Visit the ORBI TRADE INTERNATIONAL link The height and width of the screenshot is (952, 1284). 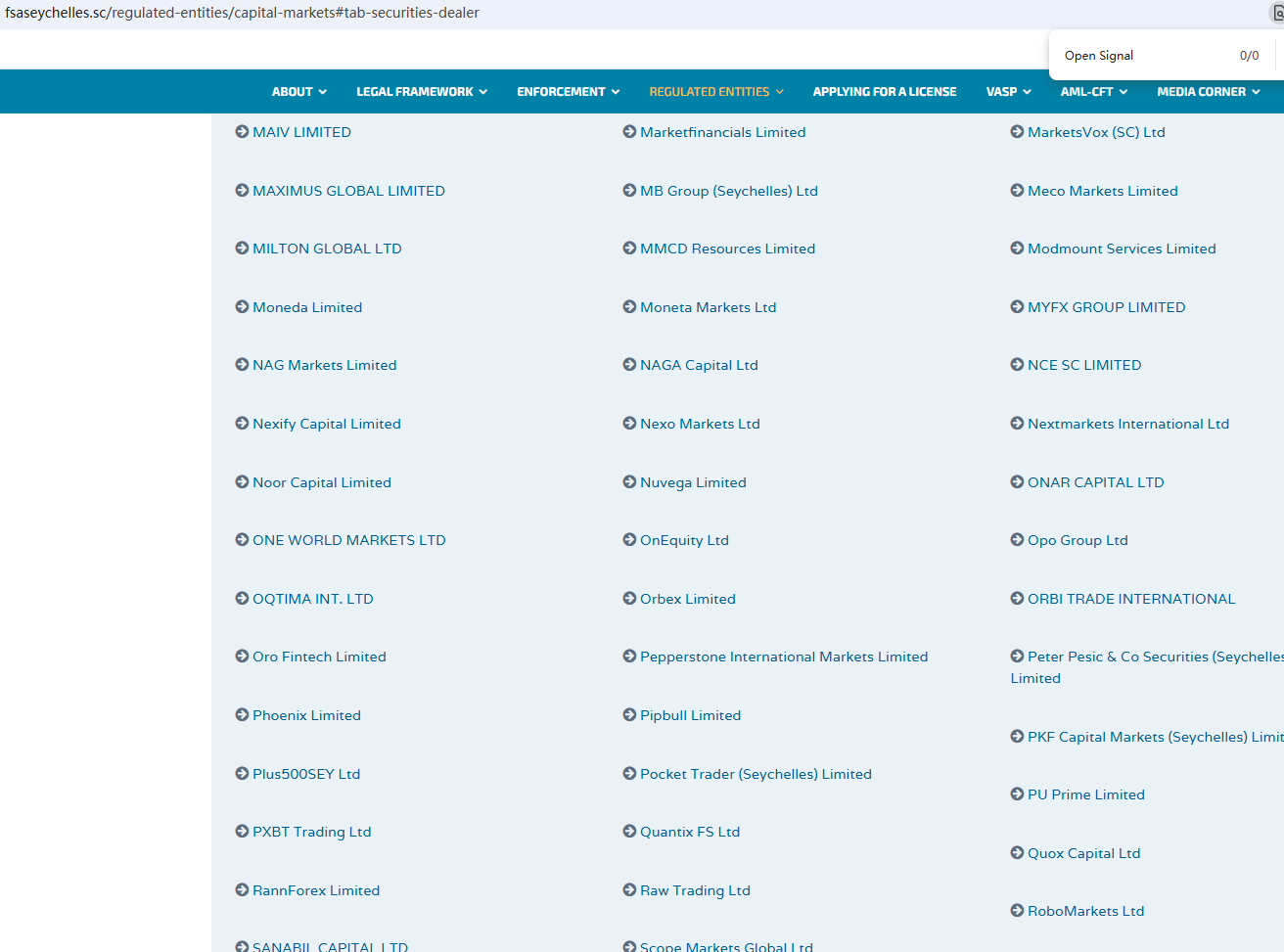pos(1131,599)
